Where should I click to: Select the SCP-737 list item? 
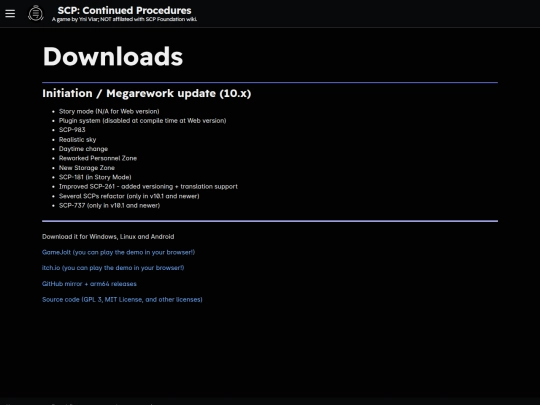click(x=110, y=205)
